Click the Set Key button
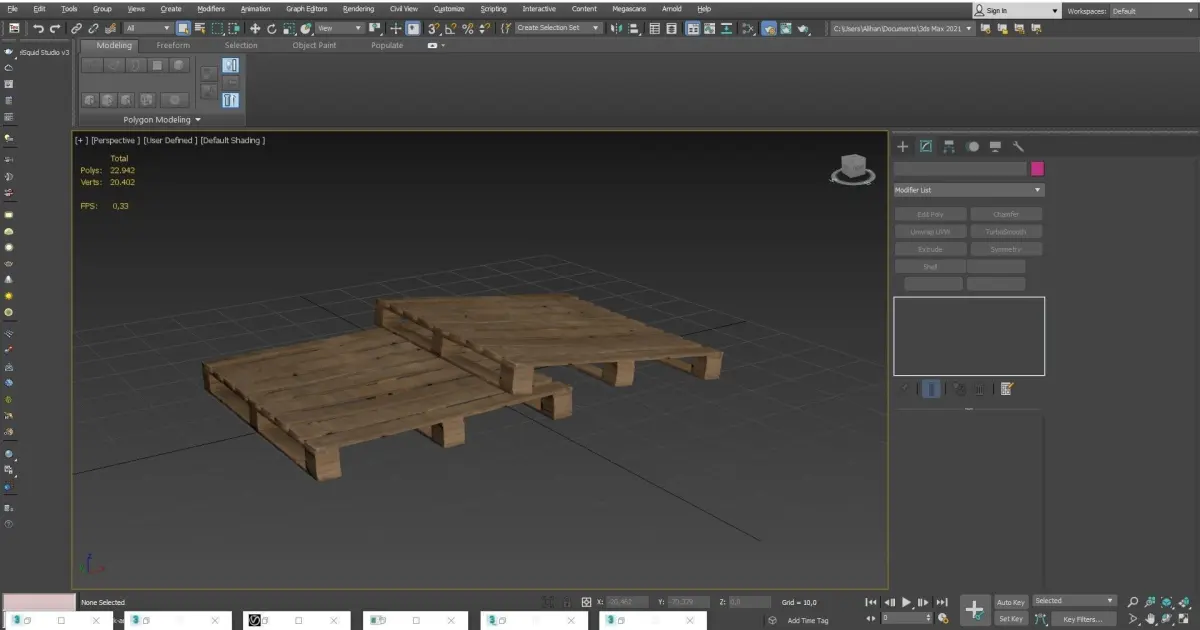The width and height of the screenshot is (1200, 630). click(x=1010, y=619)
